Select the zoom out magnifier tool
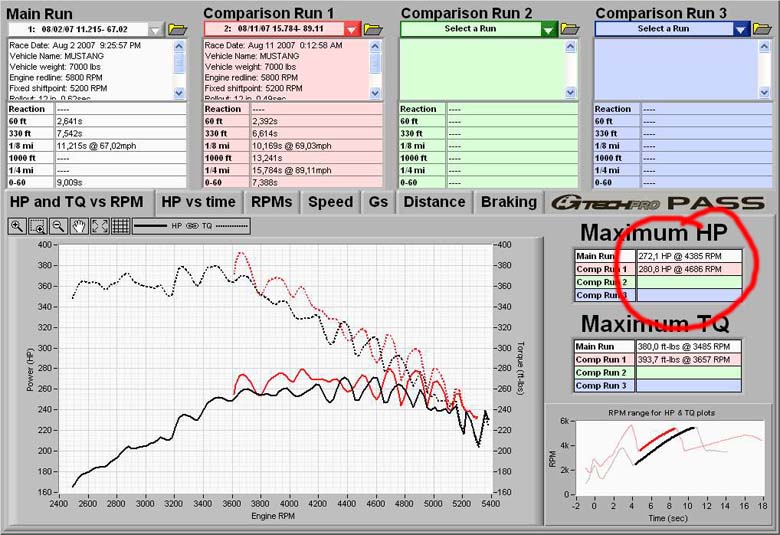Image resolution: width=780 pixels, height=535 pixels. (59, 226)
